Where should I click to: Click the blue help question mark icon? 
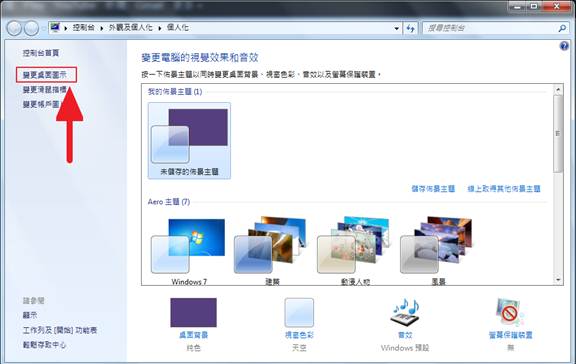pyautogui.click(x=564, y=46)
